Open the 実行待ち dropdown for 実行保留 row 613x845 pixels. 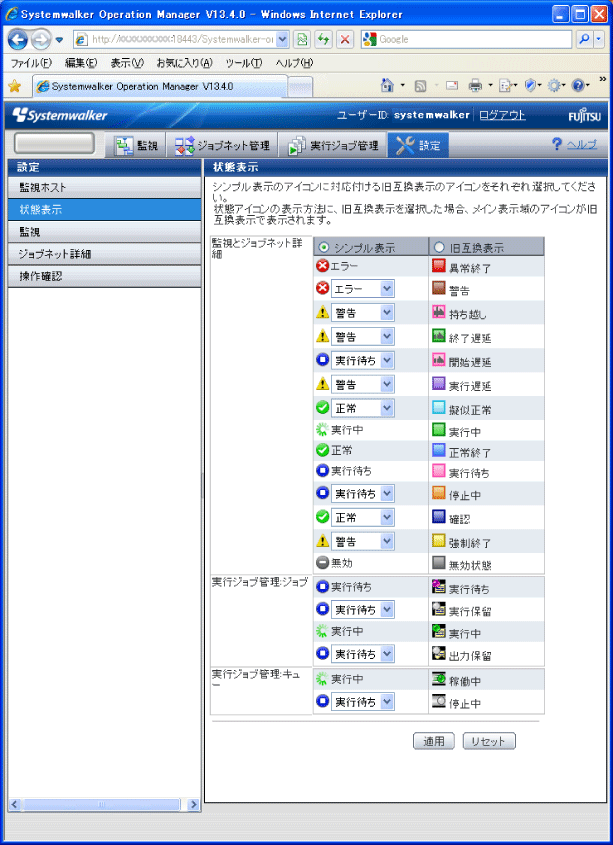(x=362, y=609)
